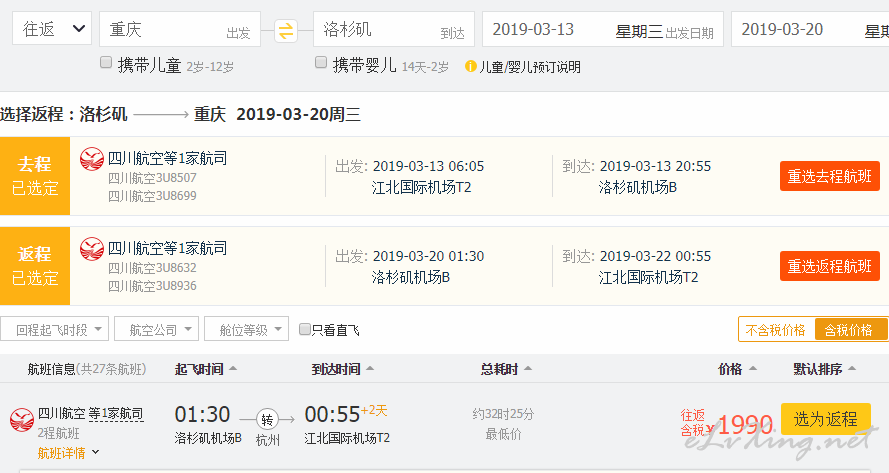
Task: Click airline logo in flight results row
Action: (22, 420)
